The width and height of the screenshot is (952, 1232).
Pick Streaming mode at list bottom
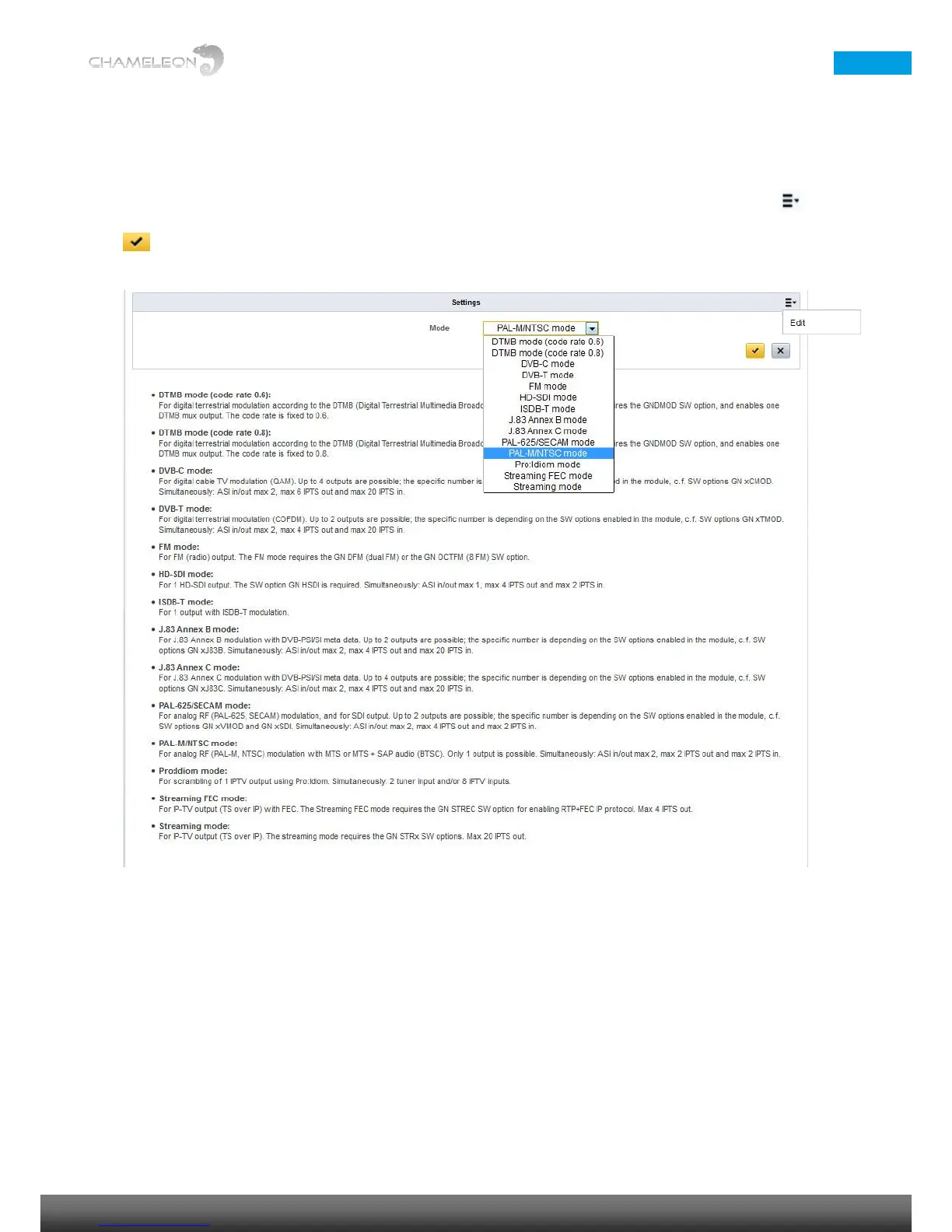point(548,487)
